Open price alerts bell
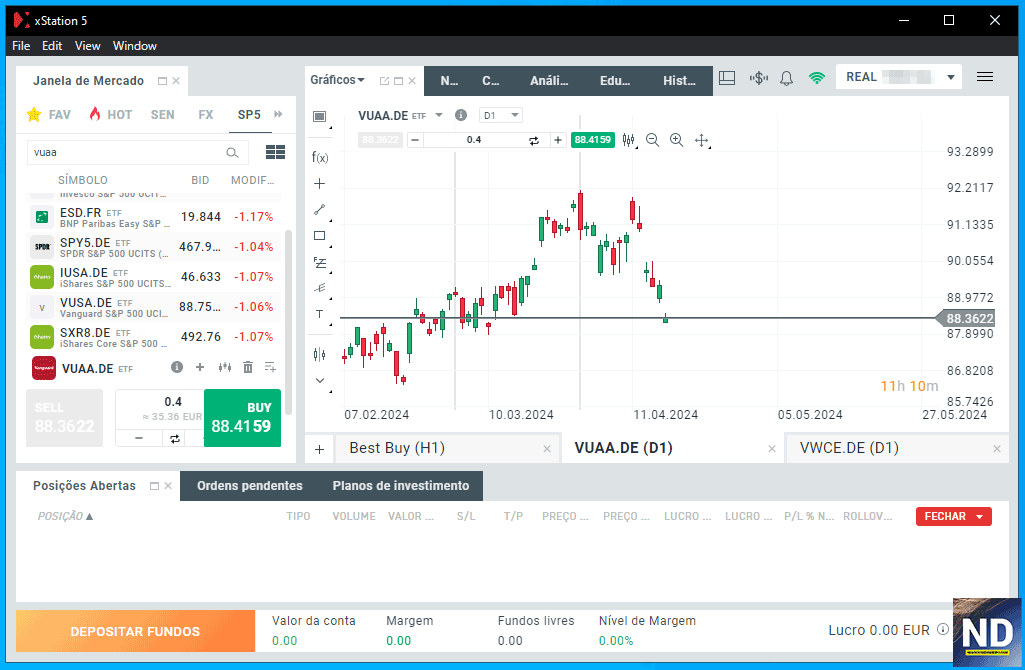The height and width of the screenshot is (670, 1025). tap(786, 78)
